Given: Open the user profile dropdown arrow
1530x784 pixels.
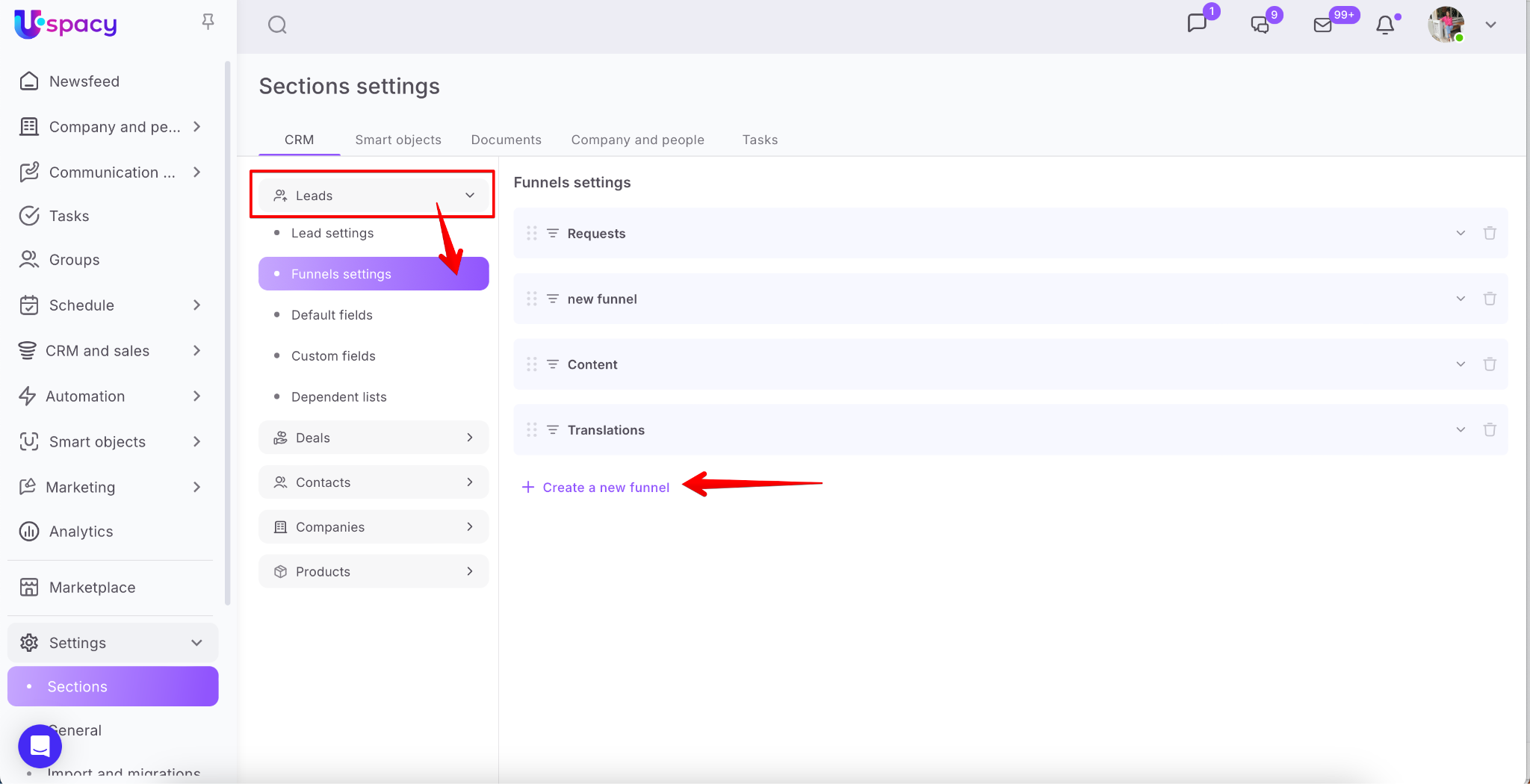Looking at the screenshot, I should coord(1490,25).
